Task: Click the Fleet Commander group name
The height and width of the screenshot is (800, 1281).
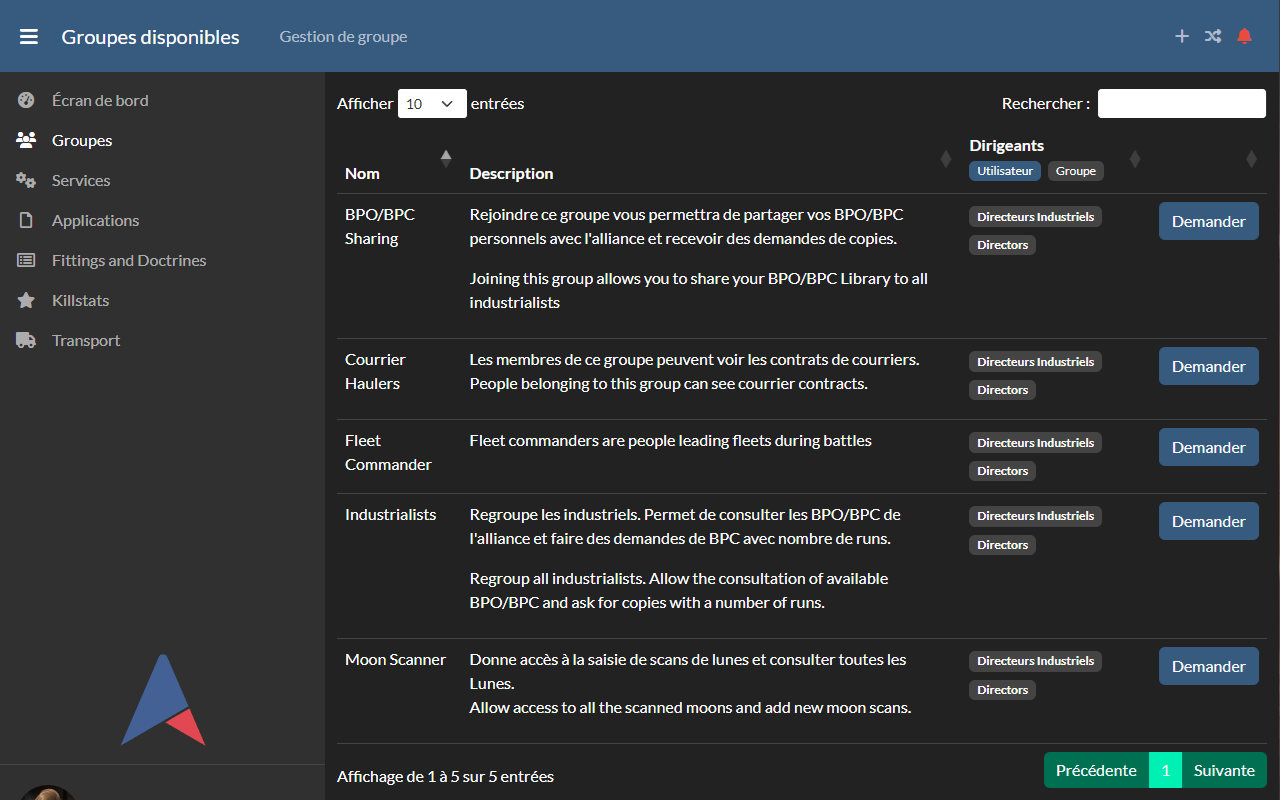Action: pos(388,452)
